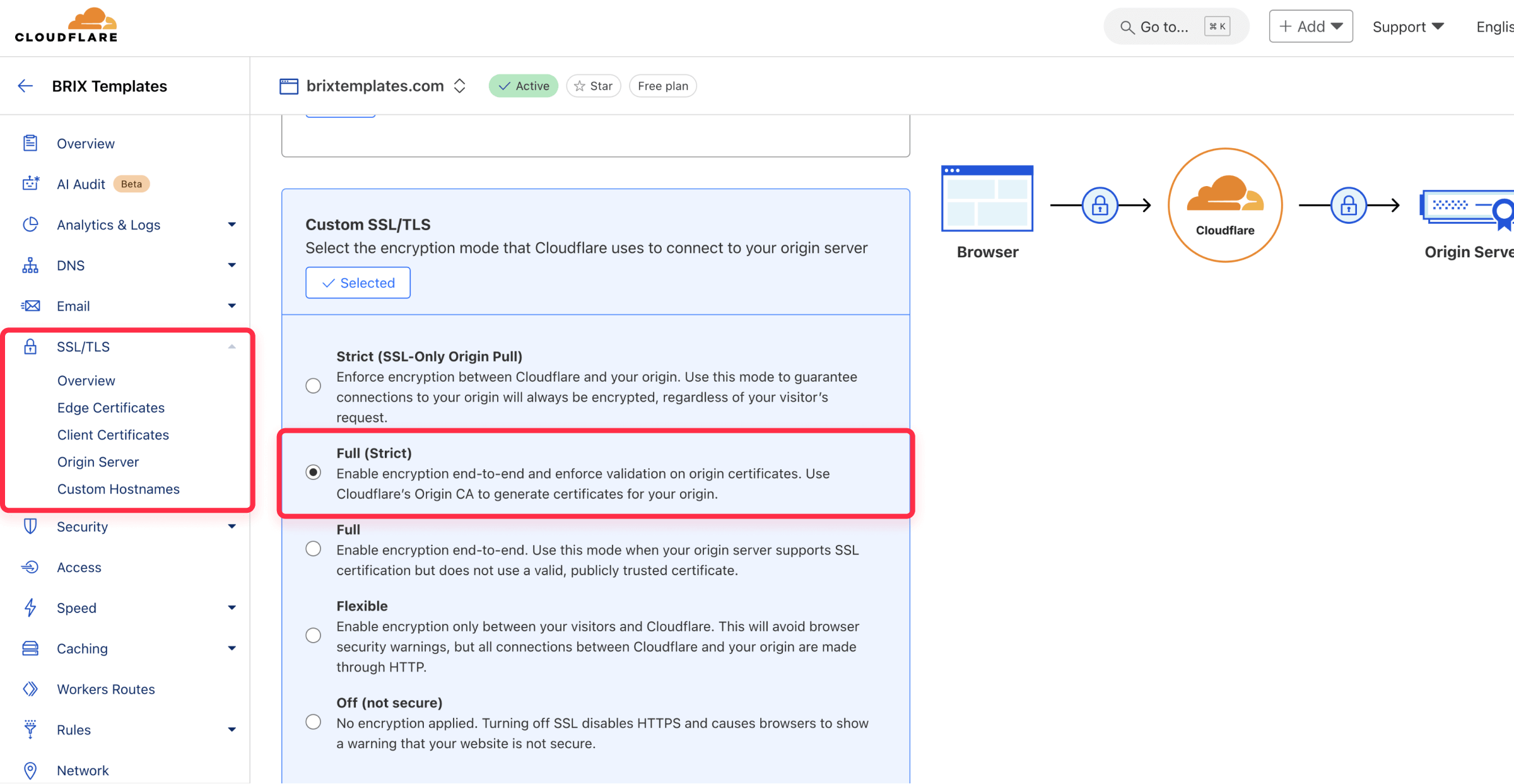Collapse the SSL/TLS section arrow
The image size is (1514, 784).
tap(232, 346)
